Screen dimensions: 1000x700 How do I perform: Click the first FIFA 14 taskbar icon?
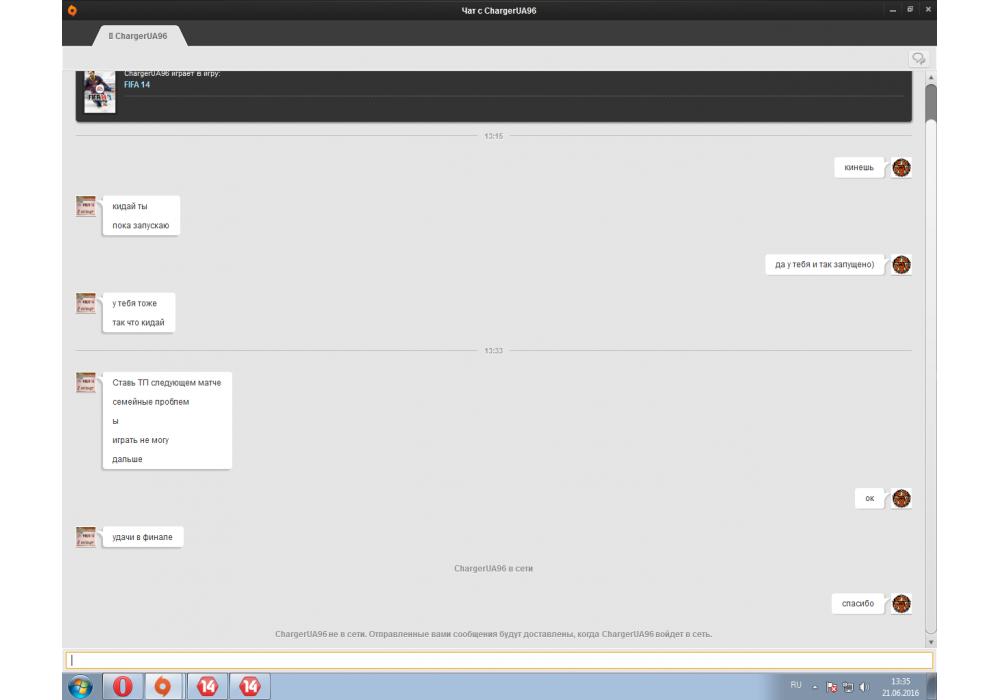[x=207, y=686]
